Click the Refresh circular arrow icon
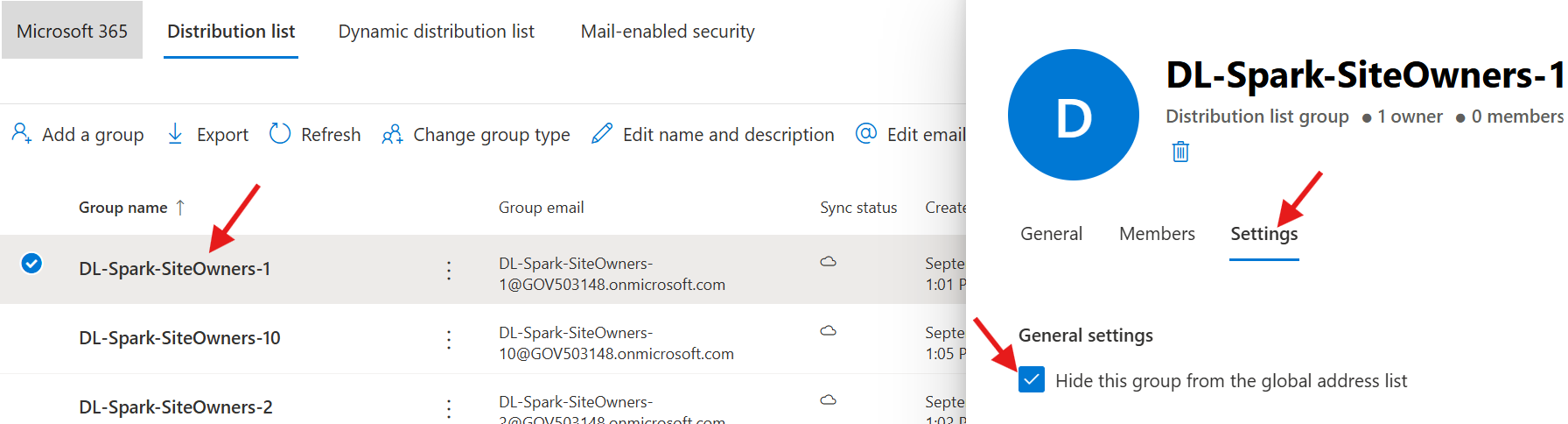The width and height of the screenshot is (1568, 424). [x=280, y=133]
